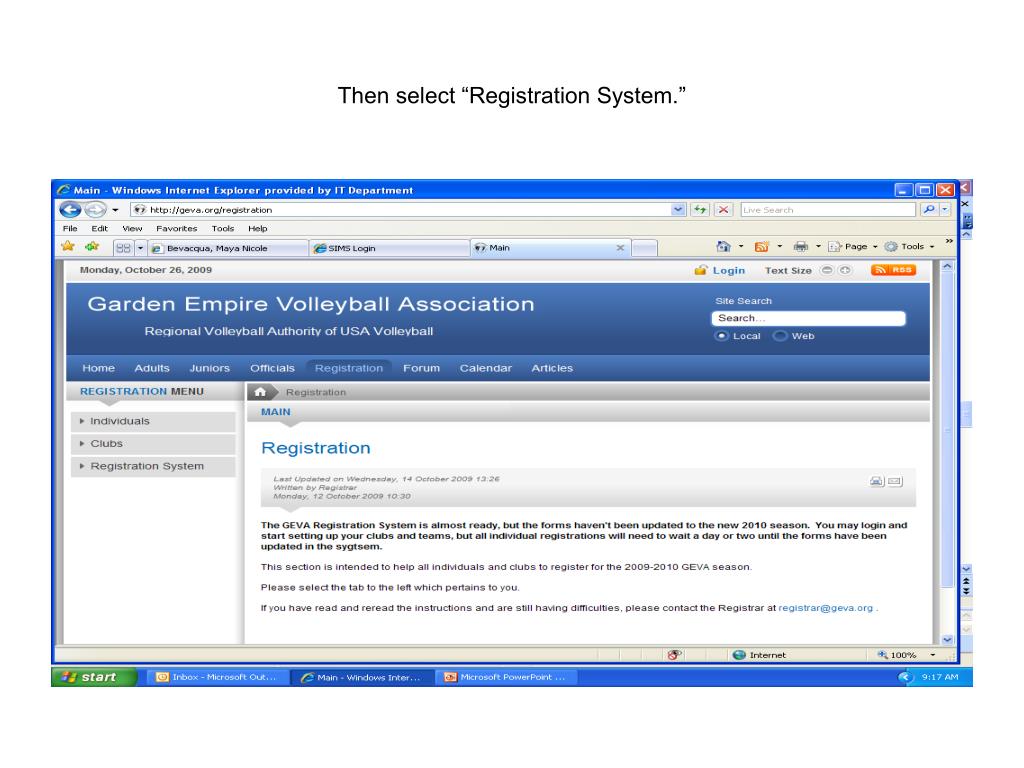Expand the Clubs menu item
The width and height of the screenshot is (1024, 768).
[153, 443]
